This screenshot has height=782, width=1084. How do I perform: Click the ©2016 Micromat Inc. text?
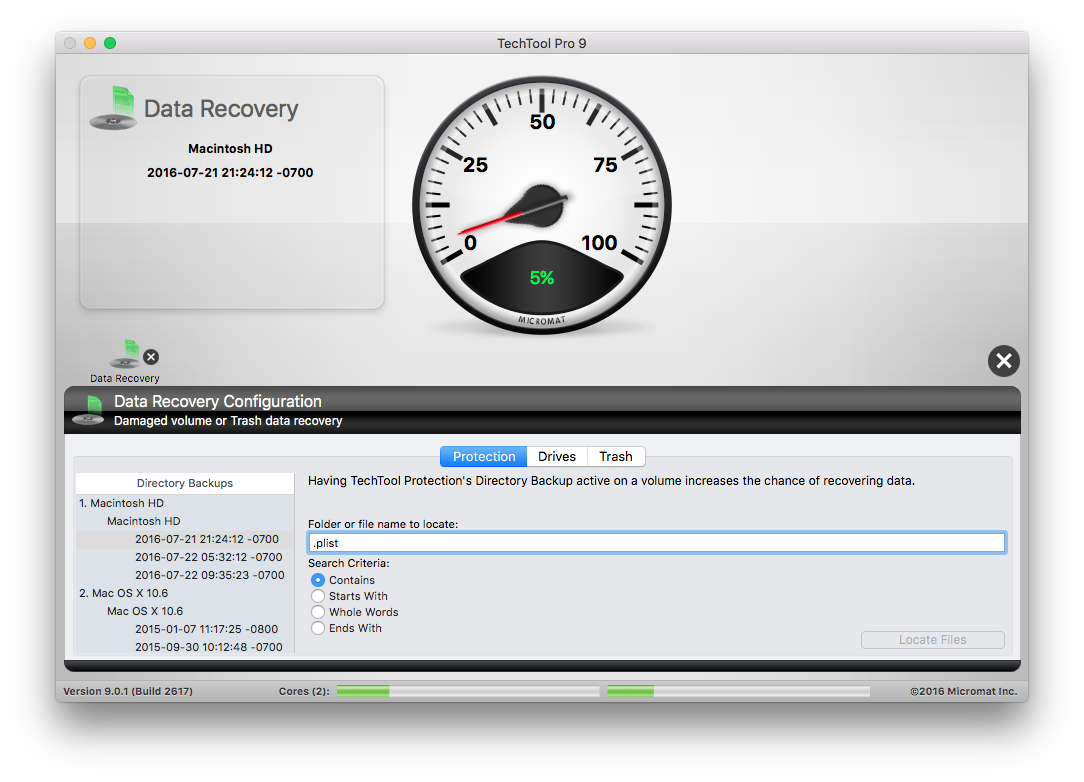pos(964,691)
